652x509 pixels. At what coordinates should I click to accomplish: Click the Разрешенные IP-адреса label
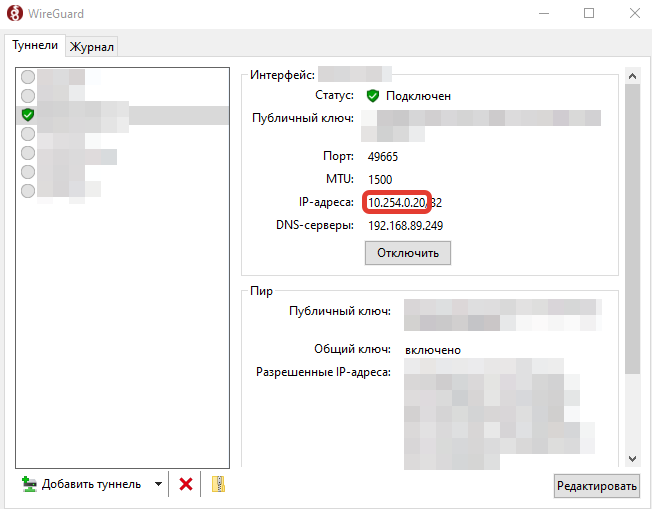[323, 372]
